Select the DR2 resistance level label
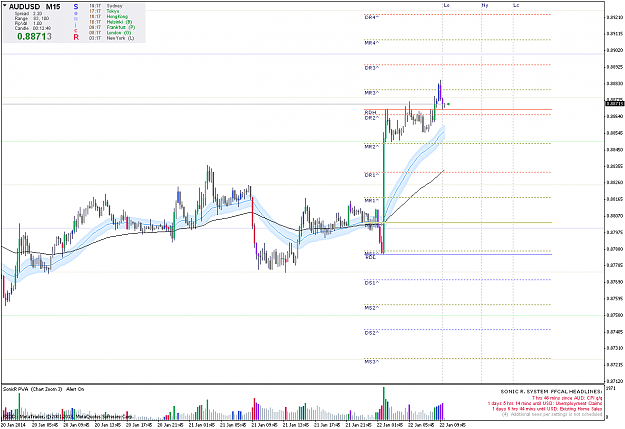This screenshot has height=429, width=625. point(371,118)
